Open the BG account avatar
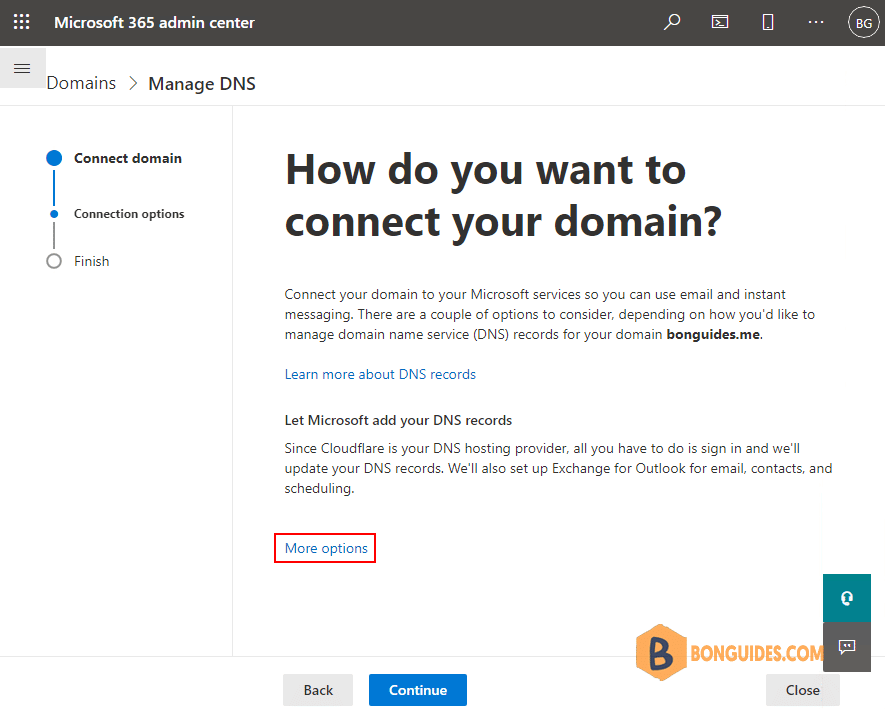This screenshot has width=885, height=718. click(x=864, y=23)
